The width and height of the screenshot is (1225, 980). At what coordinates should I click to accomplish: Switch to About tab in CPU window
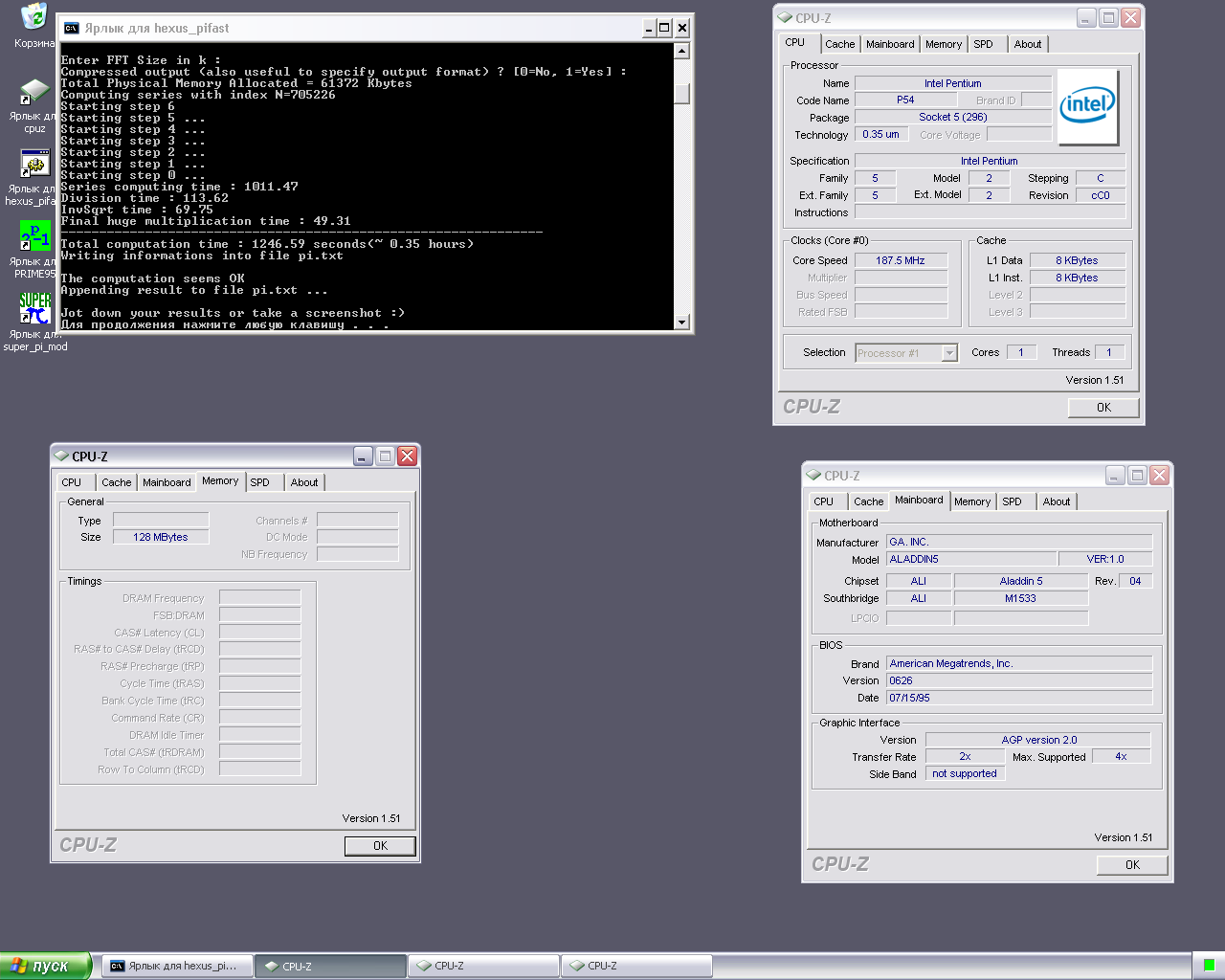1028,44
